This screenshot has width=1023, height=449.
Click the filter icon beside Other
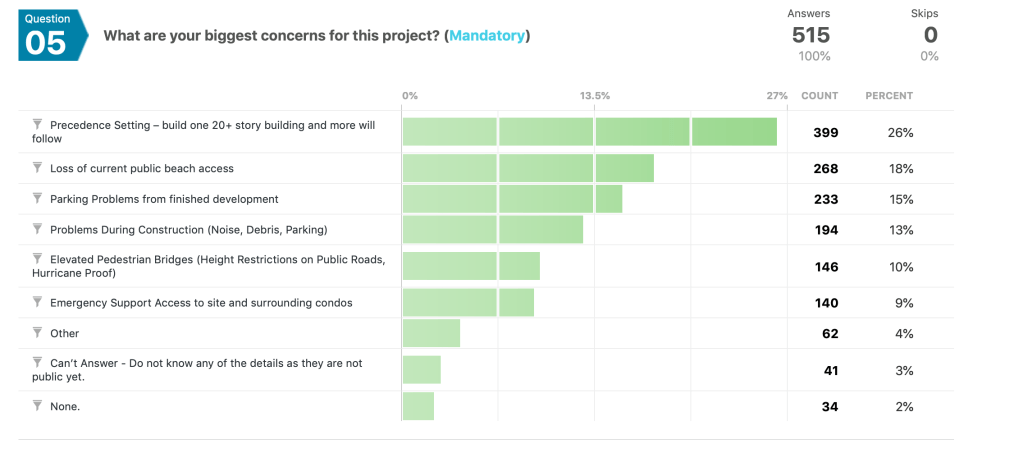pyautogui.click(x=38, y=332)
